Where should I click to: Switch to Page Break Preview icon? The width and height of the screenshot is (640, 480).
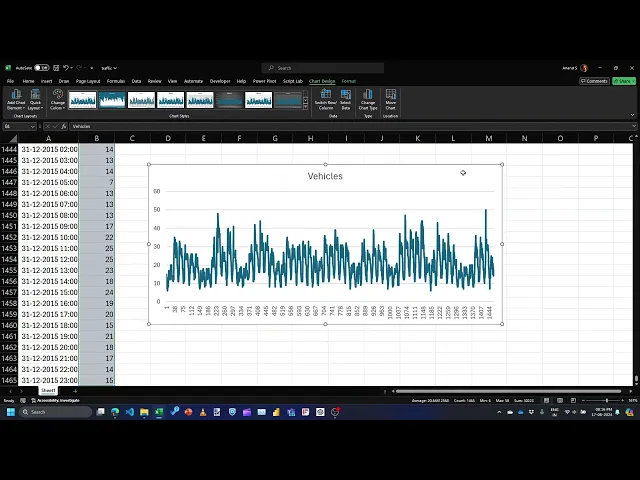point(573,401)
